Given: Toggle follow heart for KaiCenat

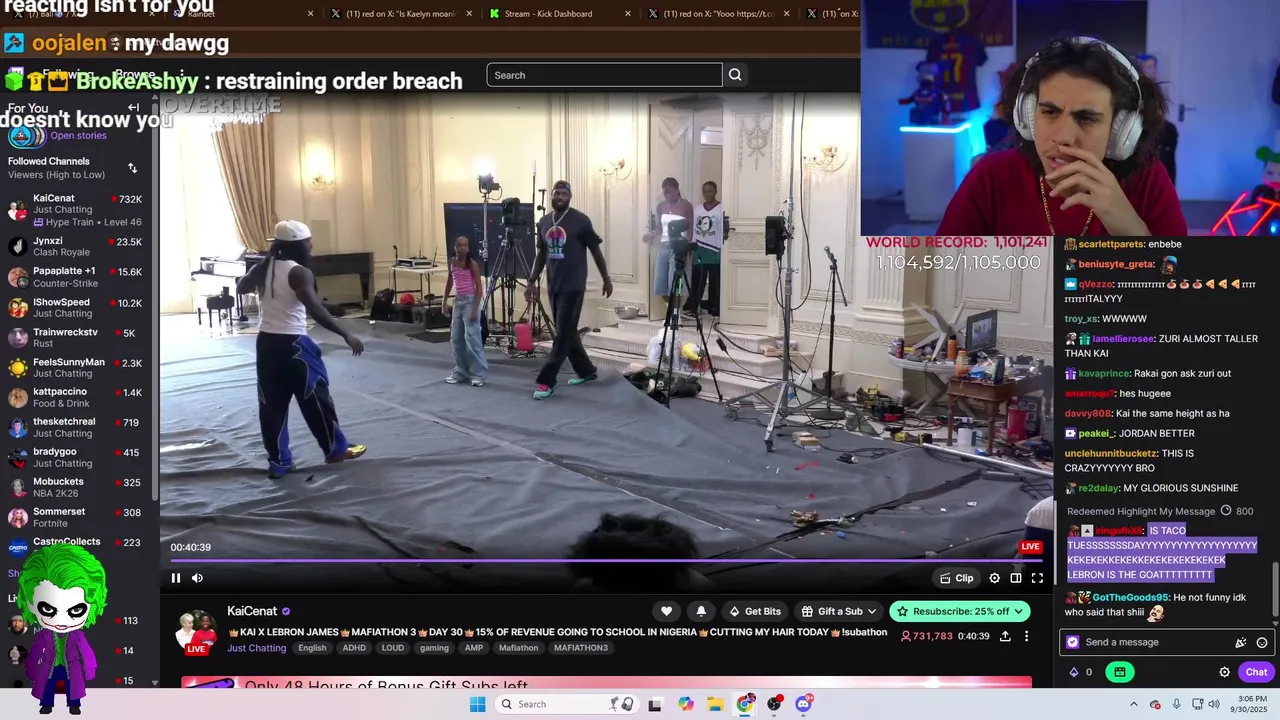Looking at the screenshot, I should tap(666, 611).
